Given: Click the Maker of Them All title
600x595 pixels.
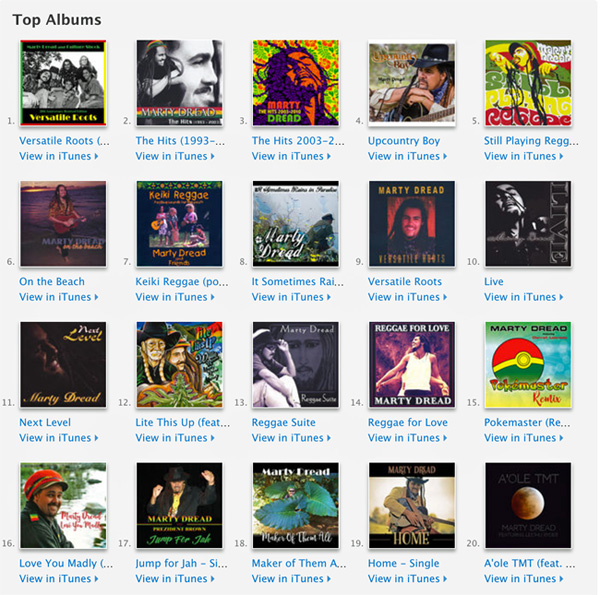Looking at the screenshot, I should (x=298, y=563).
